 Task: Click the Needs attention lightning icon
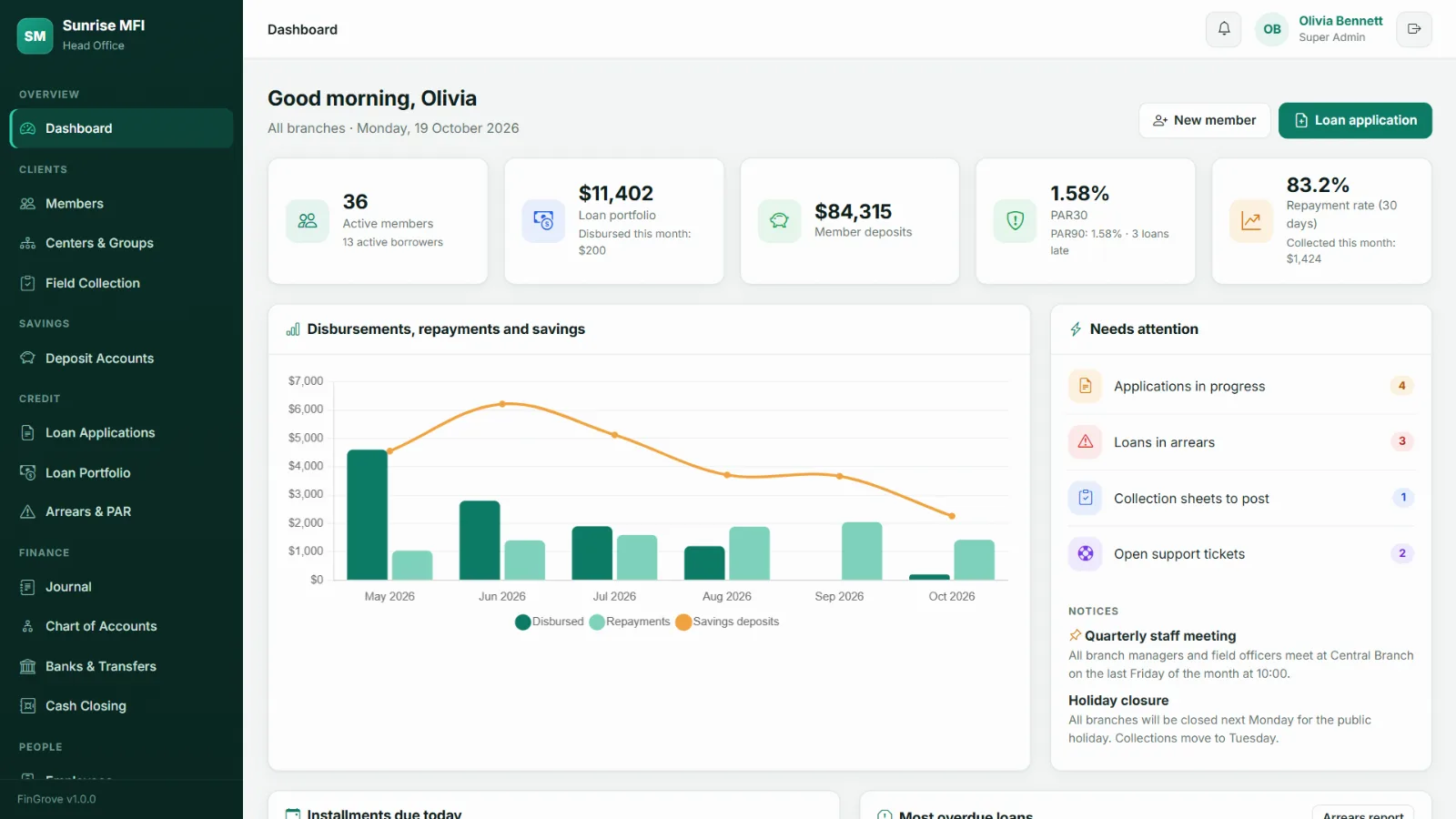point(1077,329)
